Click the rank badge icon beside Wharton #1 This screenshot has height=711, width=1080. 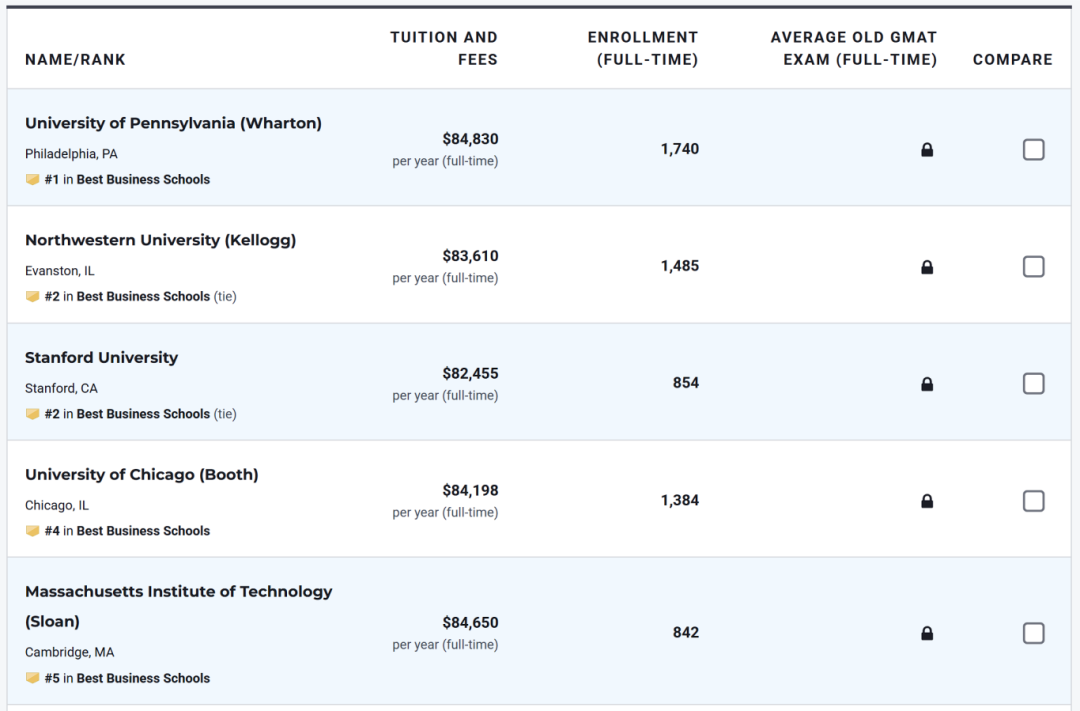click(x=33, y=180)
